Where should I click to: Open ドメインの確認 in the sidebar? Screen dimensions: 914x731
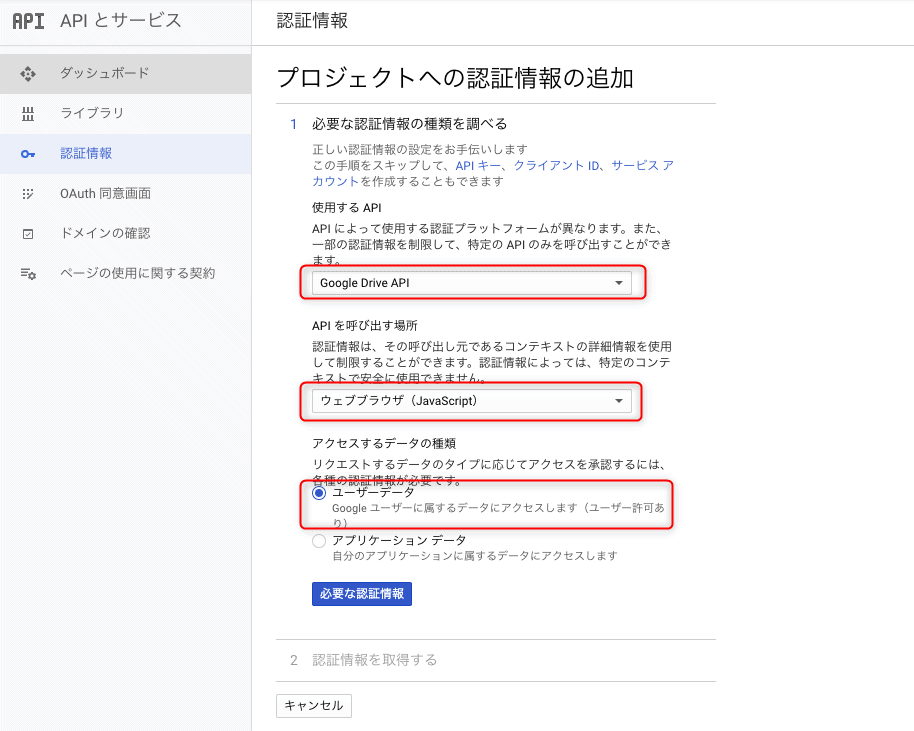pos(105,233)
